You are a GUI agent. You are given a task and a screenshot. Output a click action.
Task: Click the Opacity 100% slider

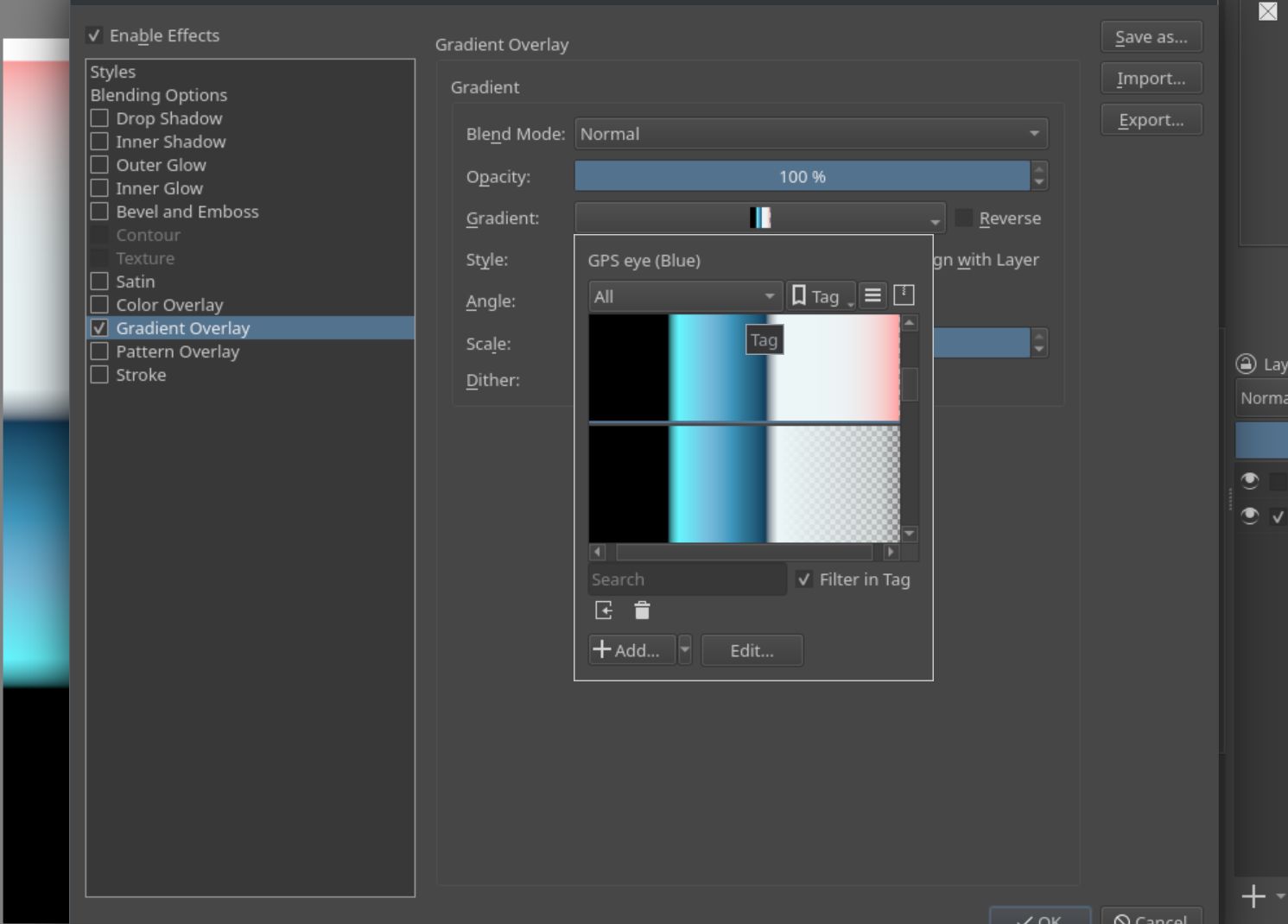[x=802, y=176]
